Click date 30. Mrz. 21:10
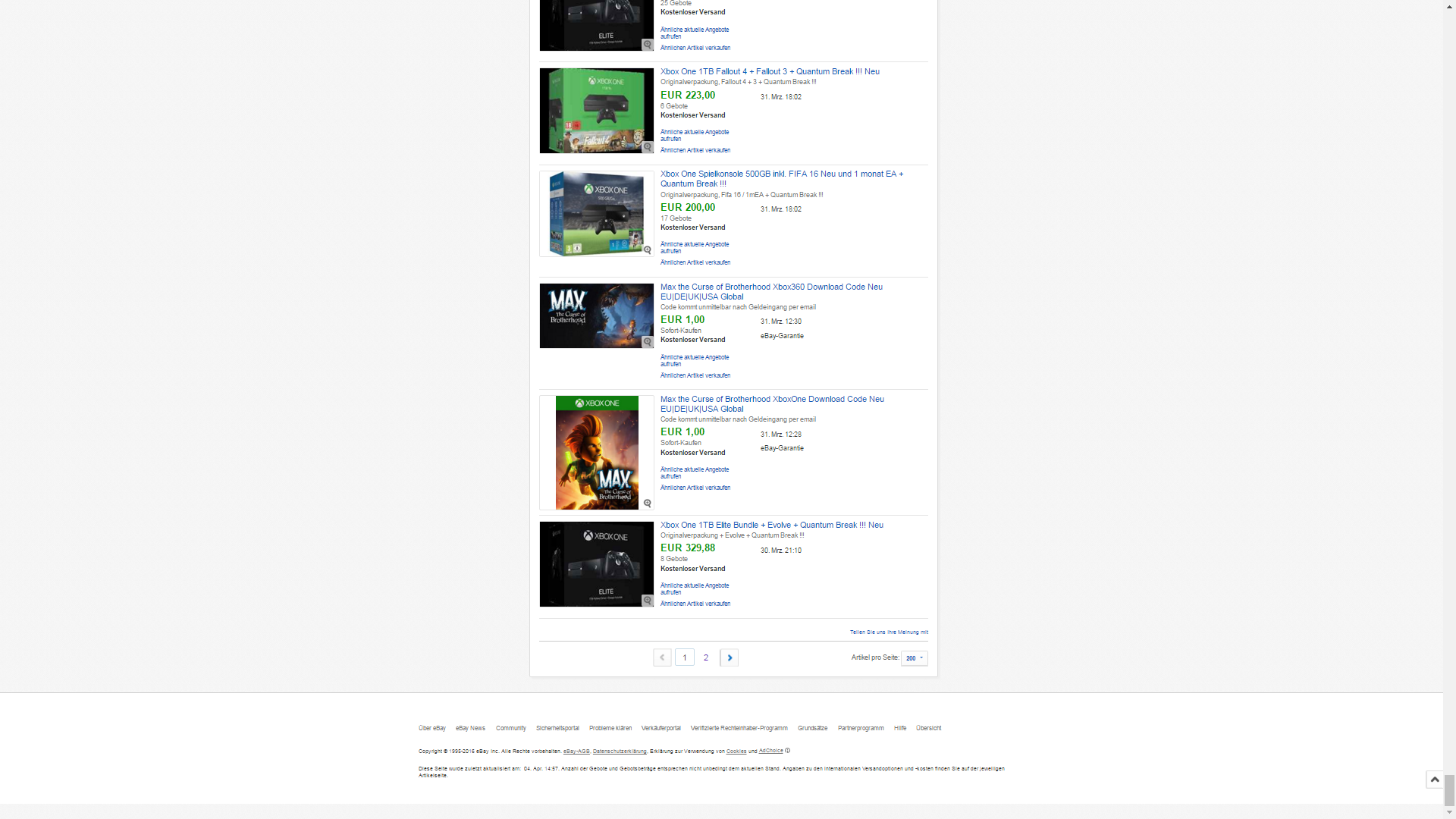 click(x=781, y=551)
